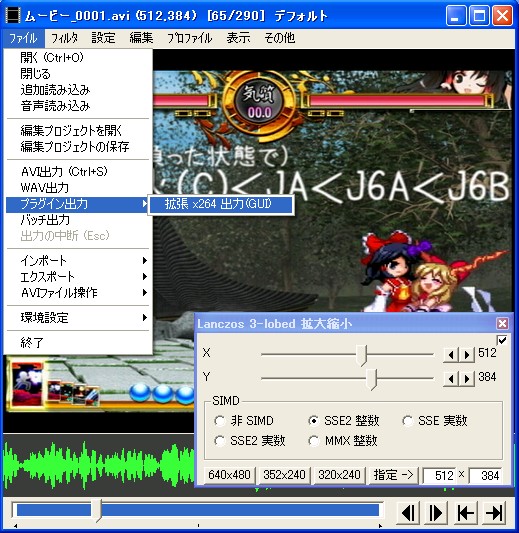Select SSE 実数 radio option

tap(407, 421)
